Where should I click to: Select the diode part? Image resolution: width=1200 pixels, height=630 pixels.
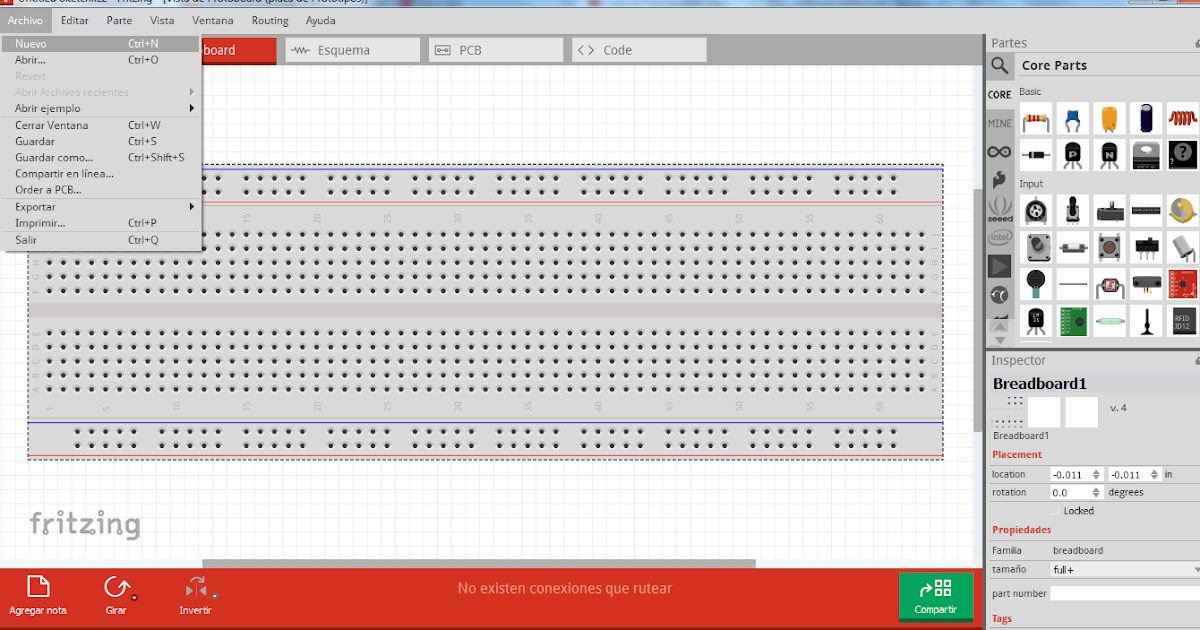(1036, 155)
